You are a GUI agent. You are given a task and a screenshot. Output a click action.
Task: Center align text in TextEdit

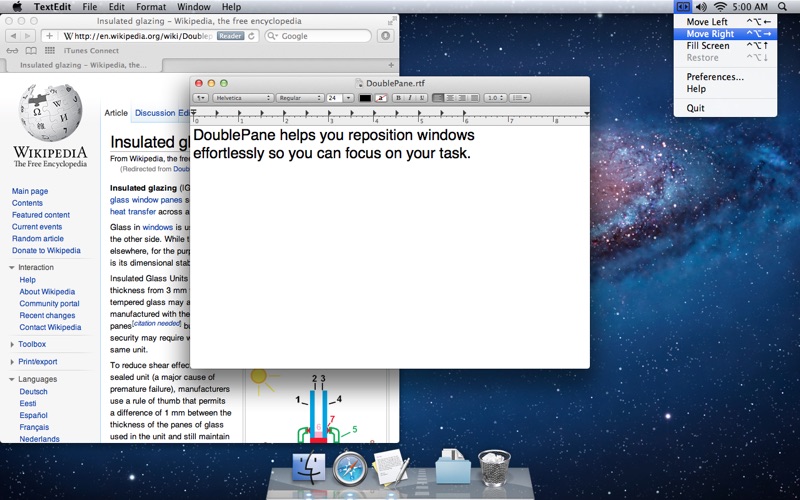449,98
